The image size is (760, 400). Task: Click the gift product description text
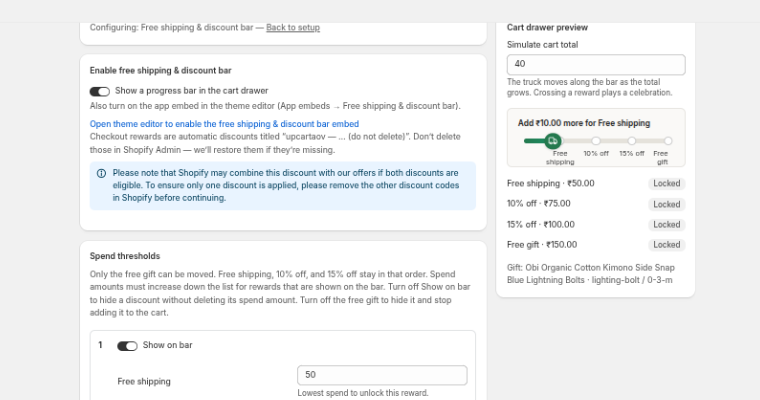[591, 274]
